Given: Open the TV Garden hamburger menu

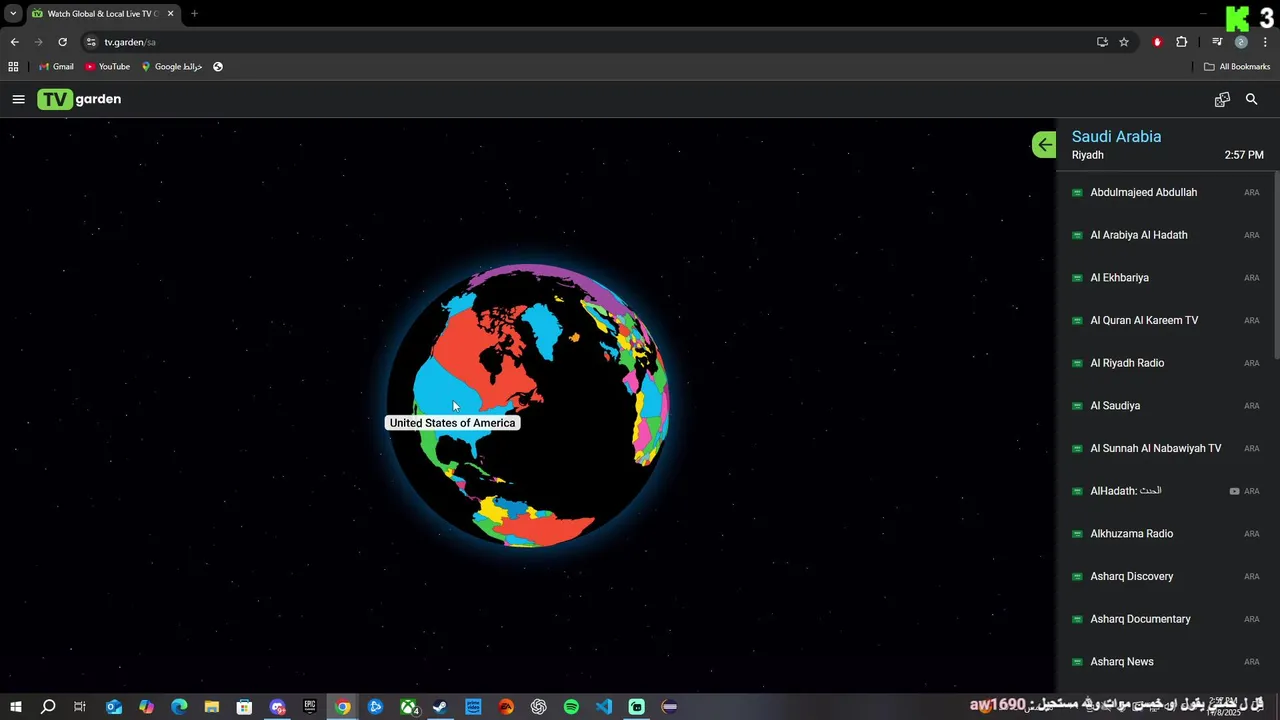Looking at the screenshot, I should (18, 99).
